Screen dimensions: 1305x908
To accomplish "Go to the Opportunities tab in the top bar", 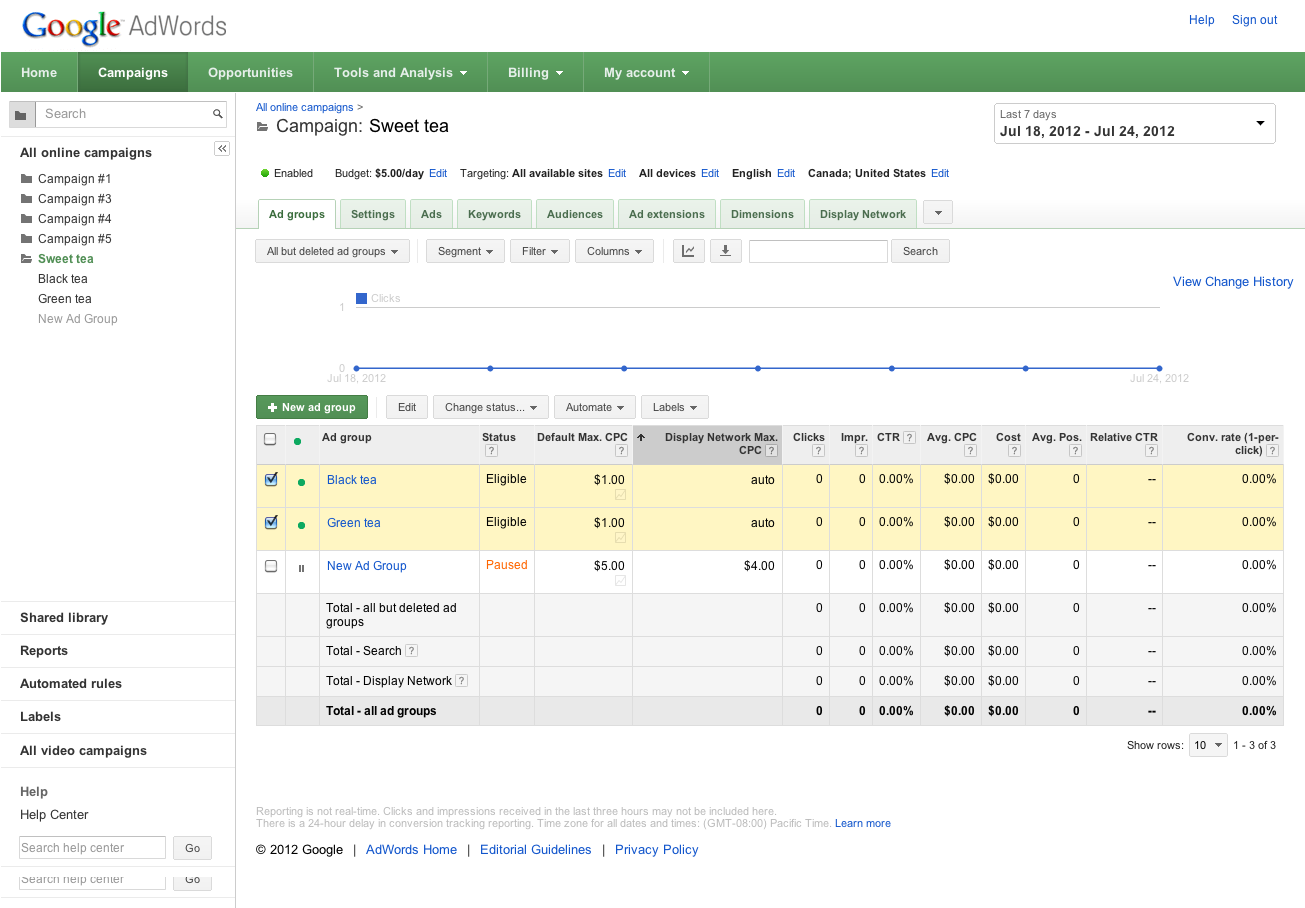I will tap(250, 72).
